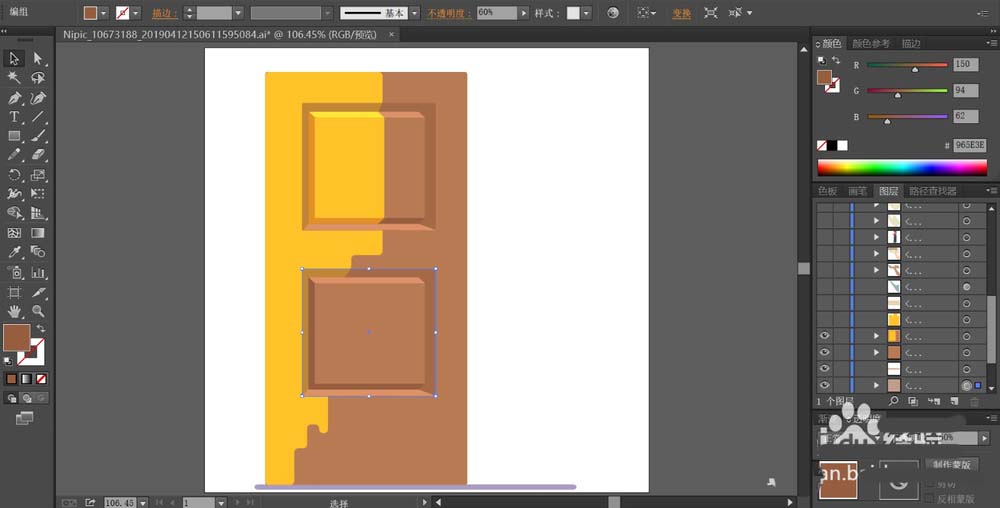Switch to the 画笔 (Brushes) tab

tap(858, 191)
